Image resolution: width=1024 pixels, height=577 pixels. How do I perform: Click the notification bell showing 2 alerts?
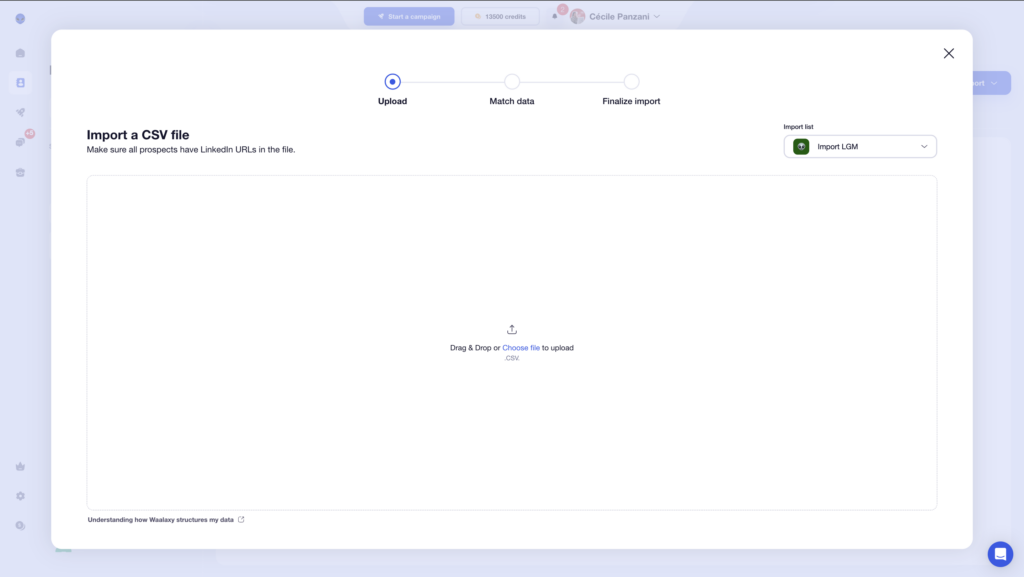pyautogui.click(x=557, y=16)
